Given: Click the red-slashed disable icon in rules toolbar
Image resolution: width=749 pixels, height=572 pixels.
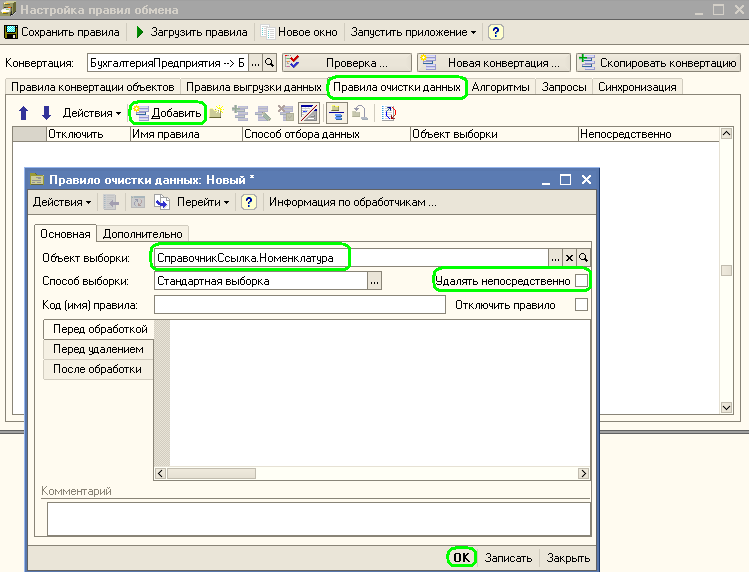Looking at the screenshot, I should pos(309,113).
